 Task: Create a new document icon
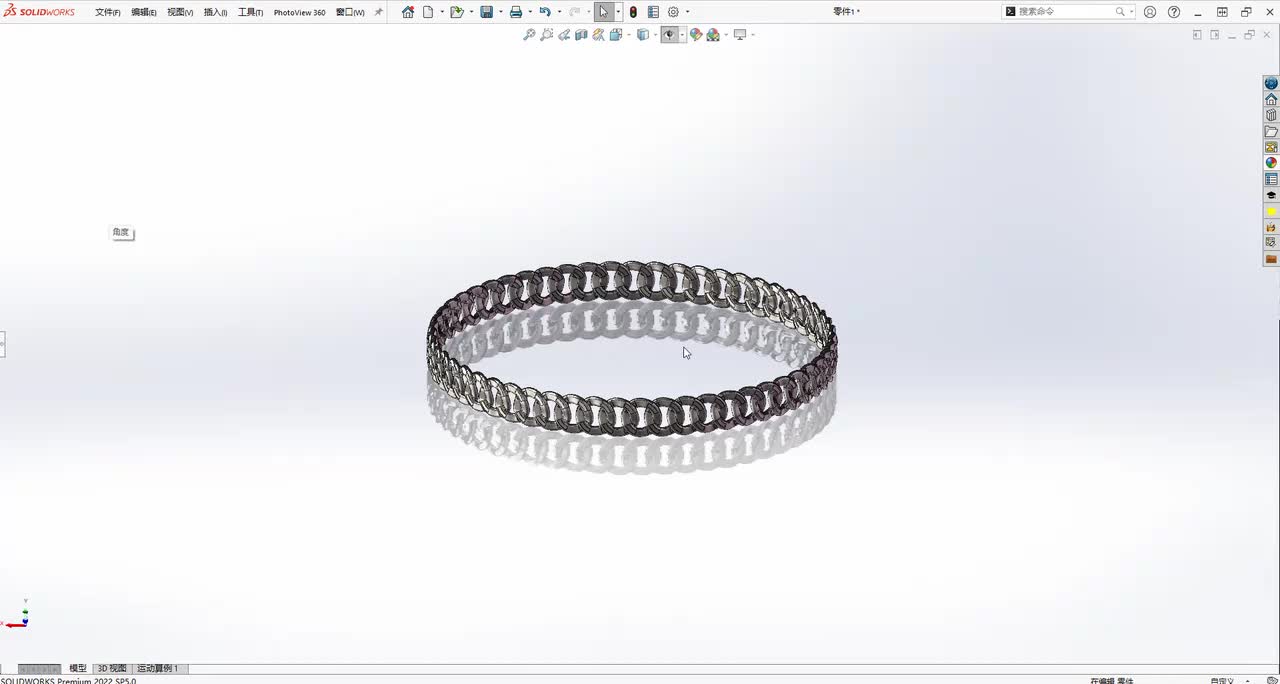428,12
